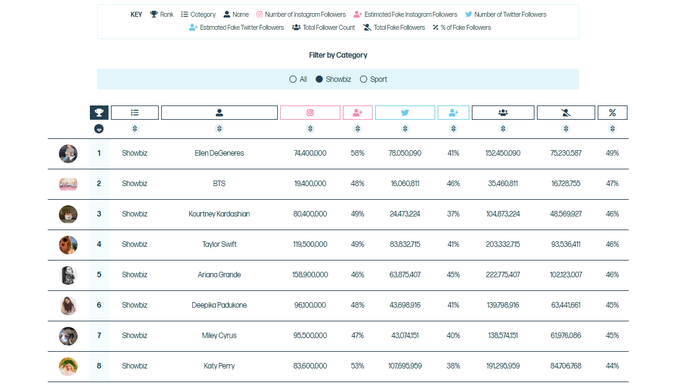Click Name person icon in key legend
The width and height of the screenshot is (700, 384).
pos(227,14)
